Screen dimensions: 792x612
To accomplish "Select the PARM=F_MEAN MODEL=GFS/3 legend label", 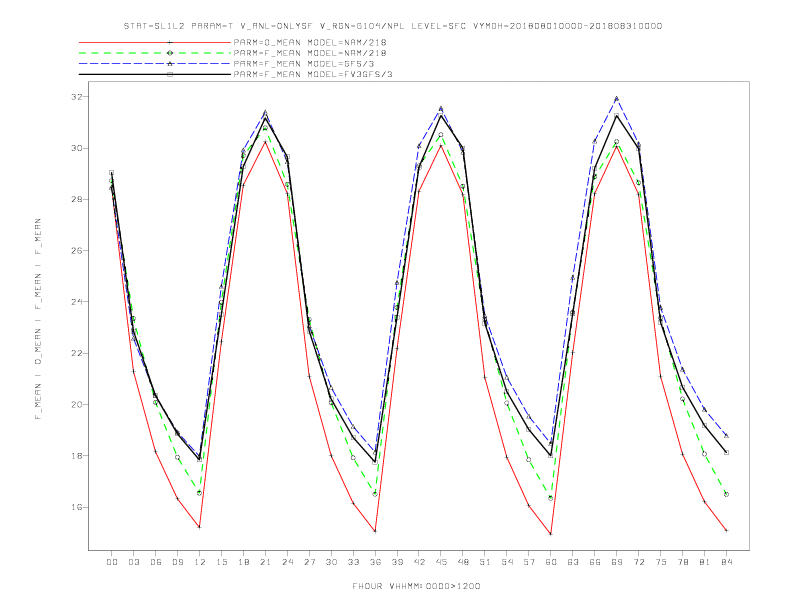I will pyautogui.click(x=304, y=64).
